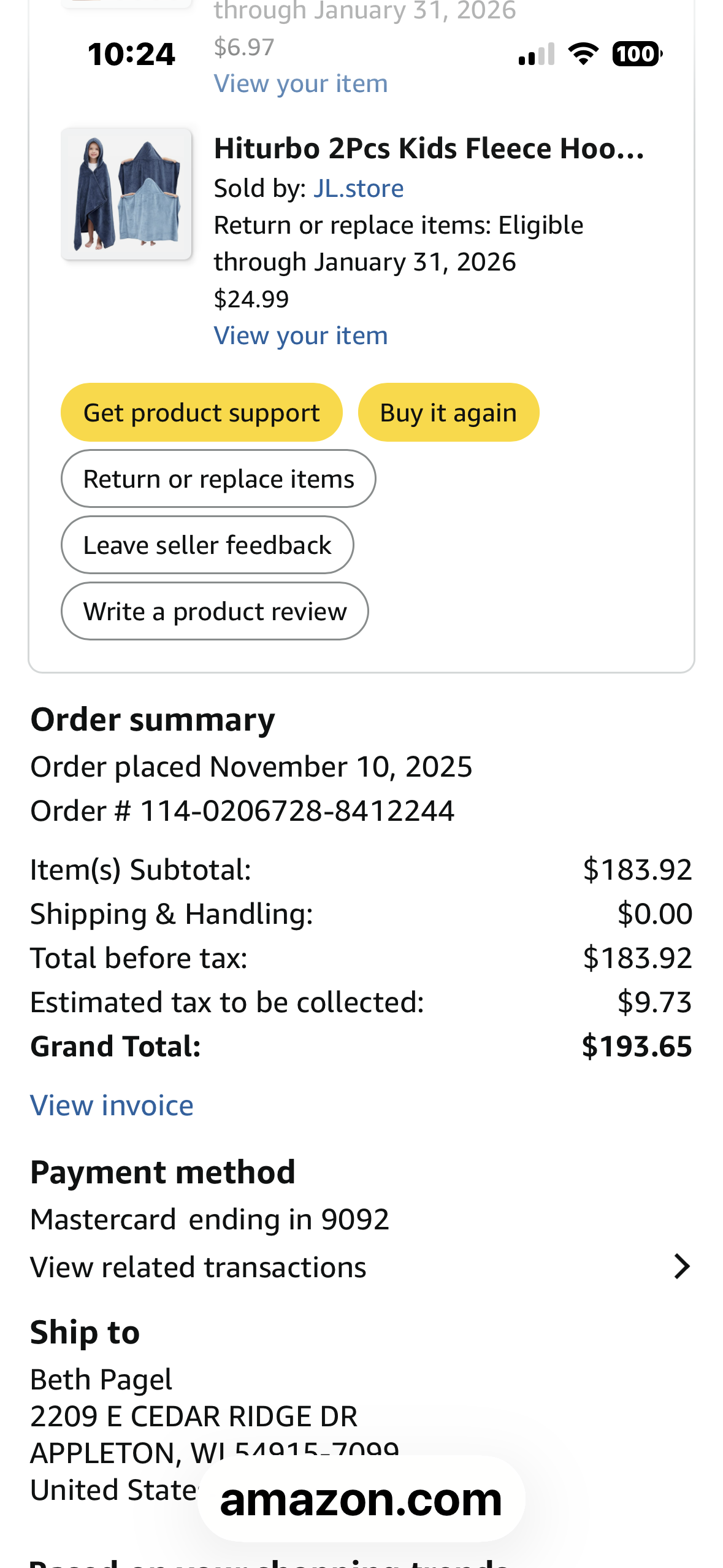This screenshot has height=1568, width=723.
Task: Open View related transactions chevron arrow
Action: click(681, 1266)
